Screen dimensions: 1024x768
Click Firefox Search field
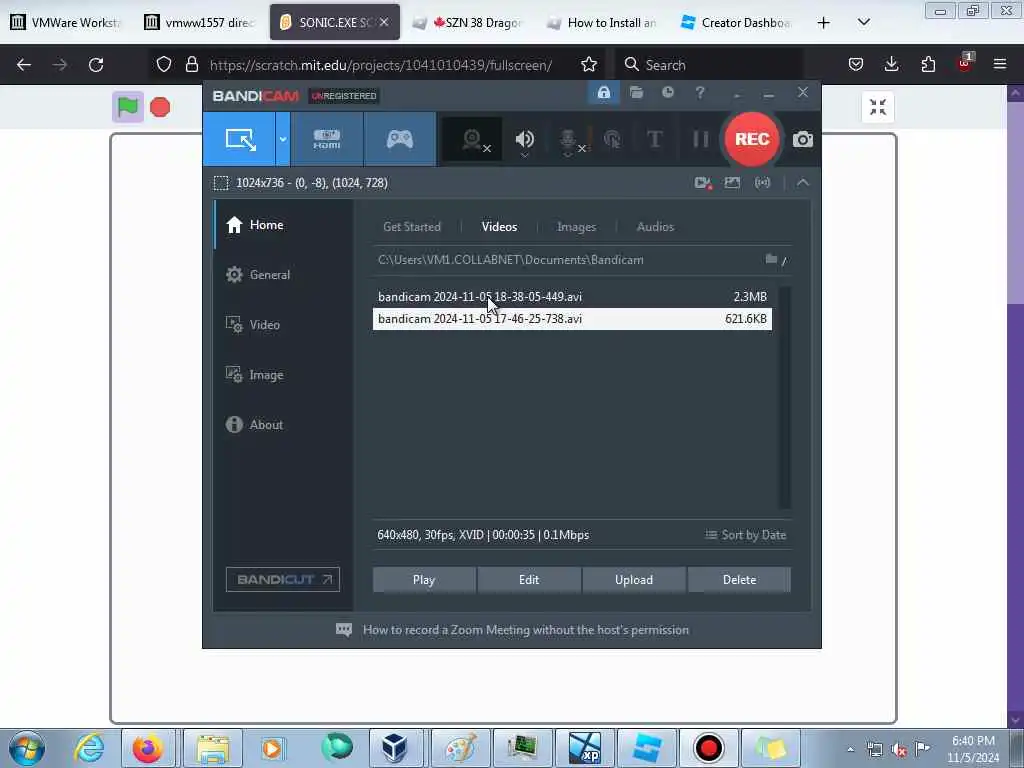coord(709,65)
